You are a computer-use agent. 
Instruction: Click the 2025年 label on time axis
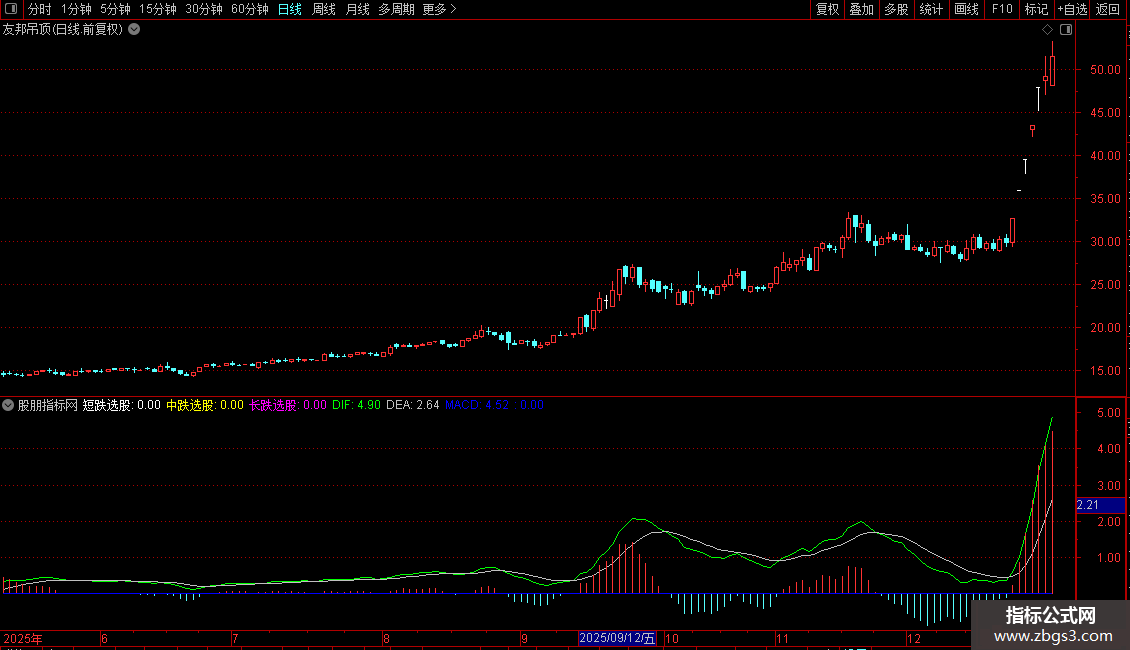pyautogui.click(x=23, y=638)
